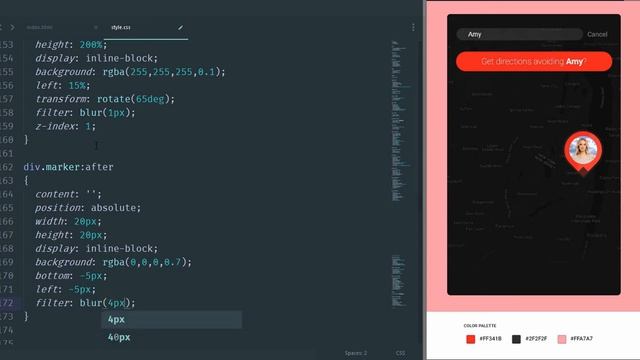Click the z-index: 1 line
Screen dimensions: 640x360
65,127
